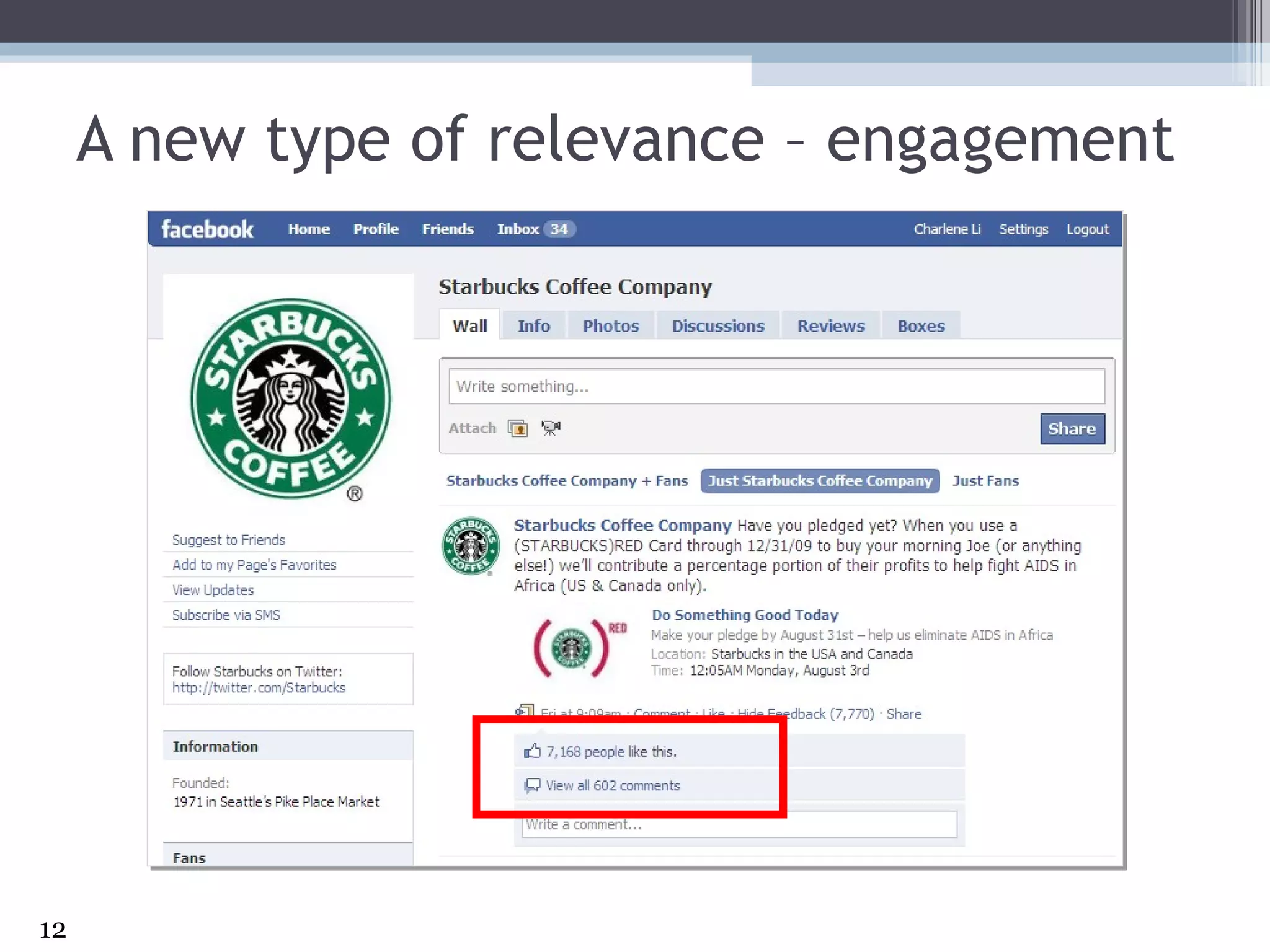Open View all 602 comments

[613, 785]
